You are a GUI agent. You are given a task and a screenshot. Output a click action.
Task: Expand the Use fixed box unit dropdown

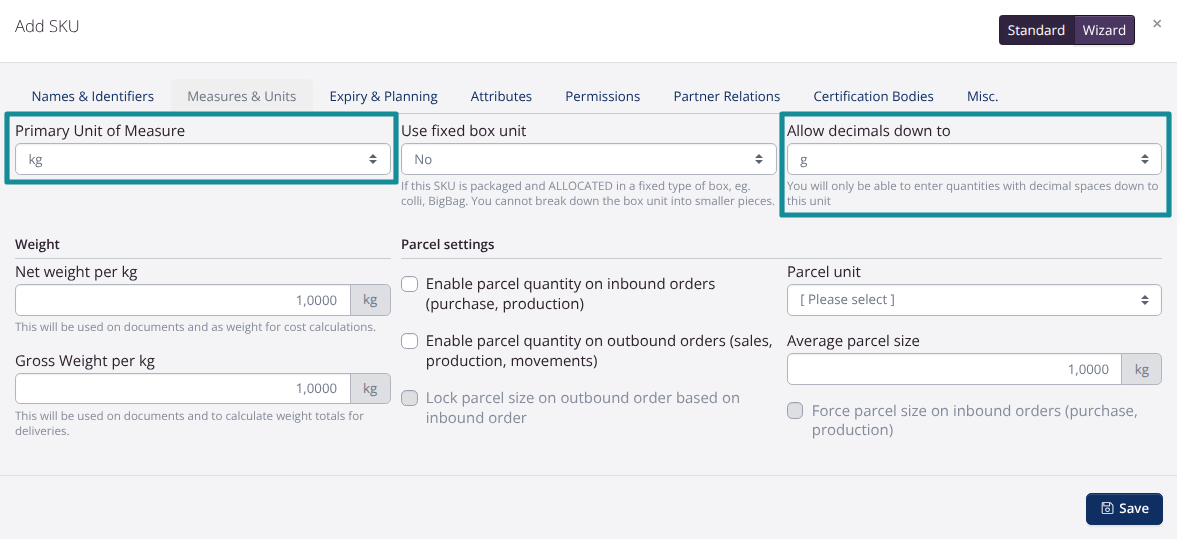coord(588,159)
